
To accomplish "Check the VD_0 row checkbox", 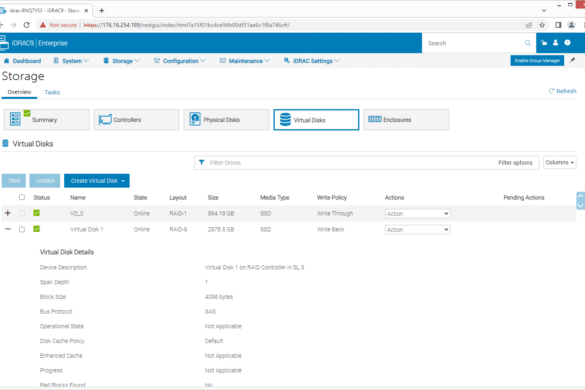I will click(22, 213).
